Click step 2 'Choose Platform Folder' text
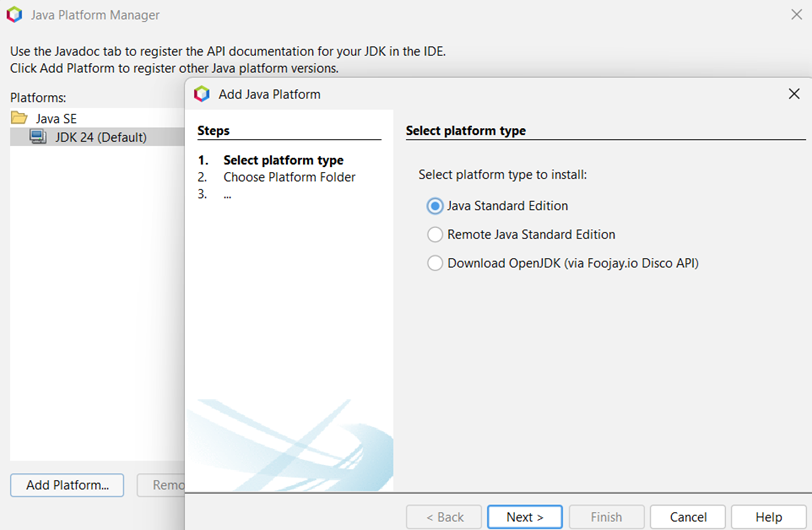The width and height of the screenshot is (812, 530). coord(289,177)
